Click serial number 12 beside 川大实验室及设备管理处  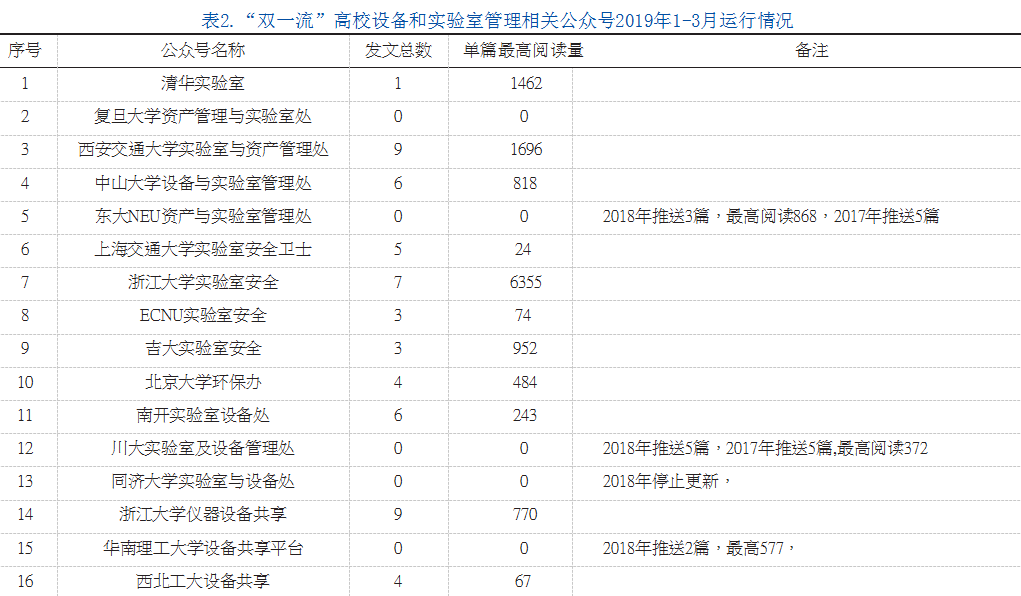click(x=25, y=448)
